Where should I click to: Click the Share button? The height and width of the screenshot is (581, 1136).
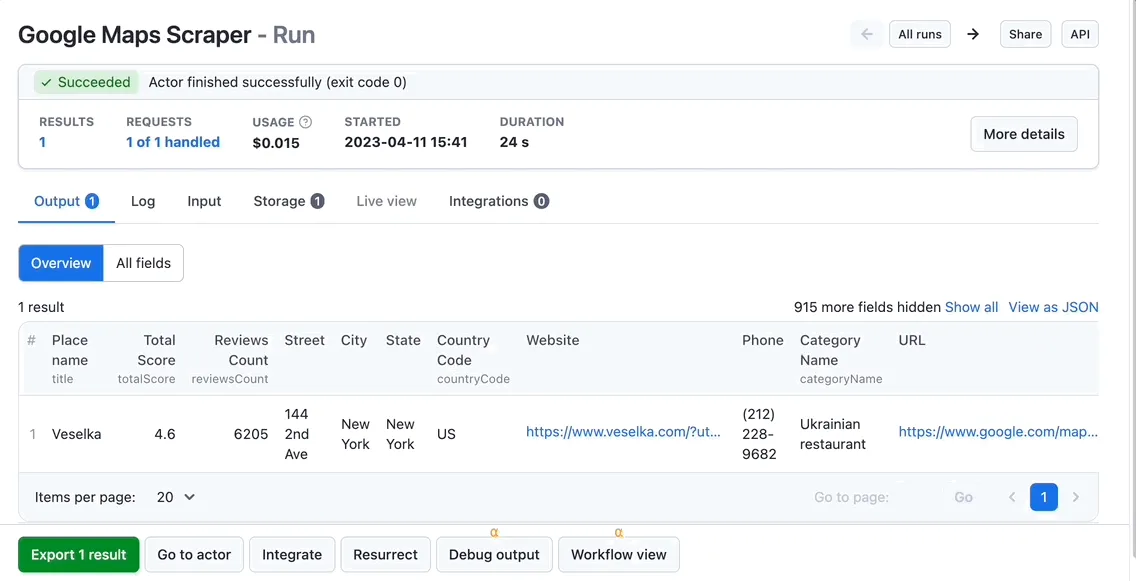coord(1025,34)
